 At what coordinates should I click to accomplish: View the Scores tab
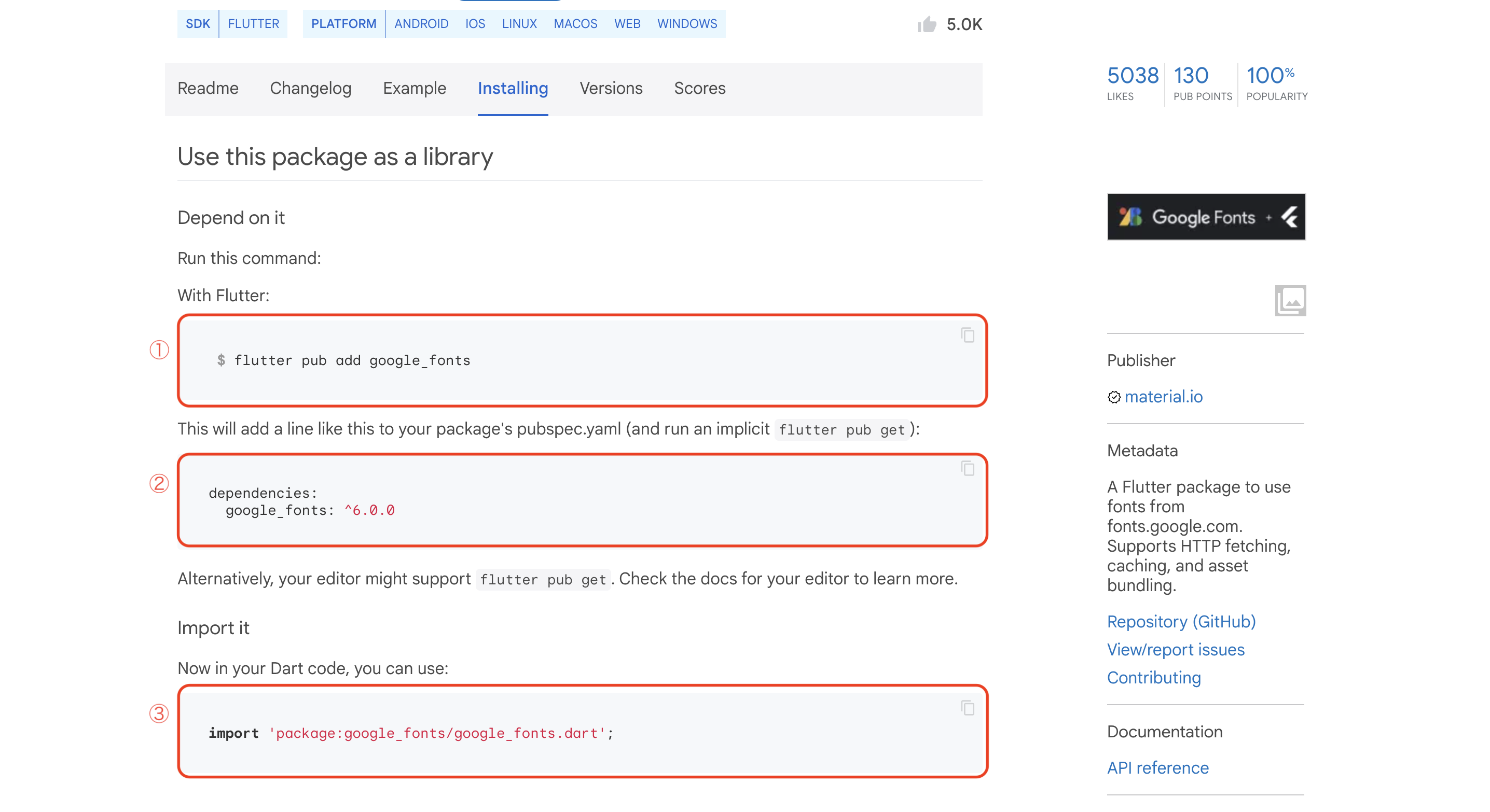click(699, 89)
